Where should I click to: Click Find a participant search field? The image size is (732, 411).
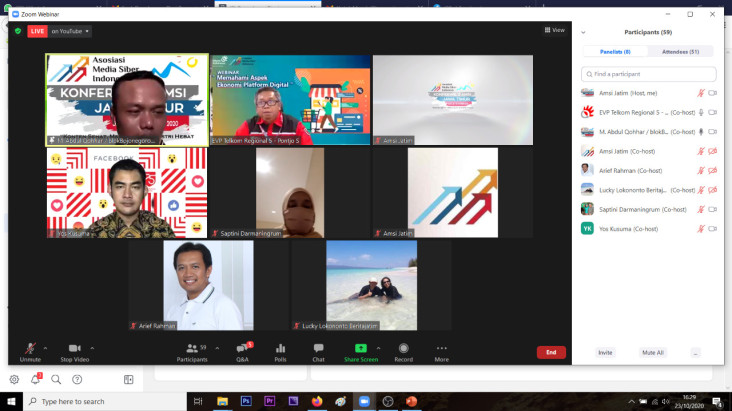[x=648, y=74]
